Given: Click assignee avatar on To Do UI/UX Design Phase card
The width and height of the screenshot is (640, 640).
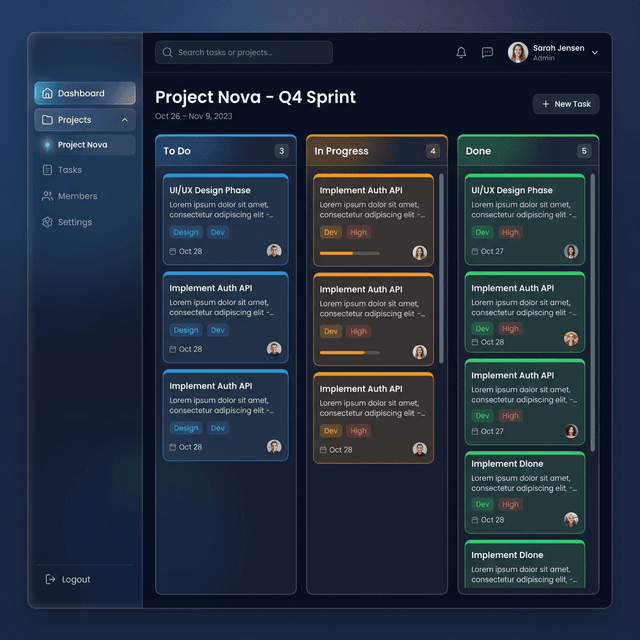Looking at the screenshot, I should click(x=274, y=251).
